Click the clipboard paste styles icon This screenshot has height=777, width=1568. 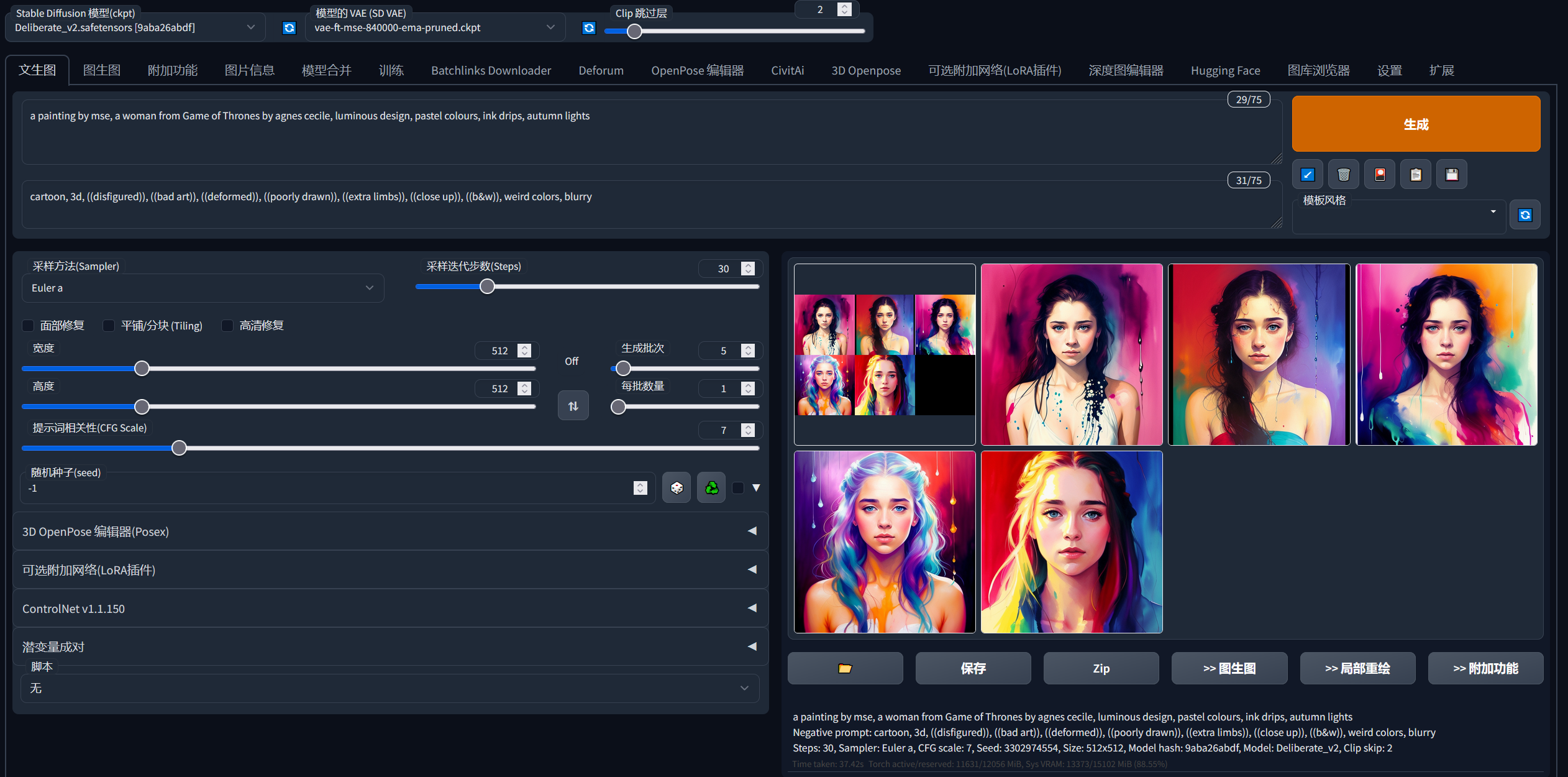click(1416, 175)
